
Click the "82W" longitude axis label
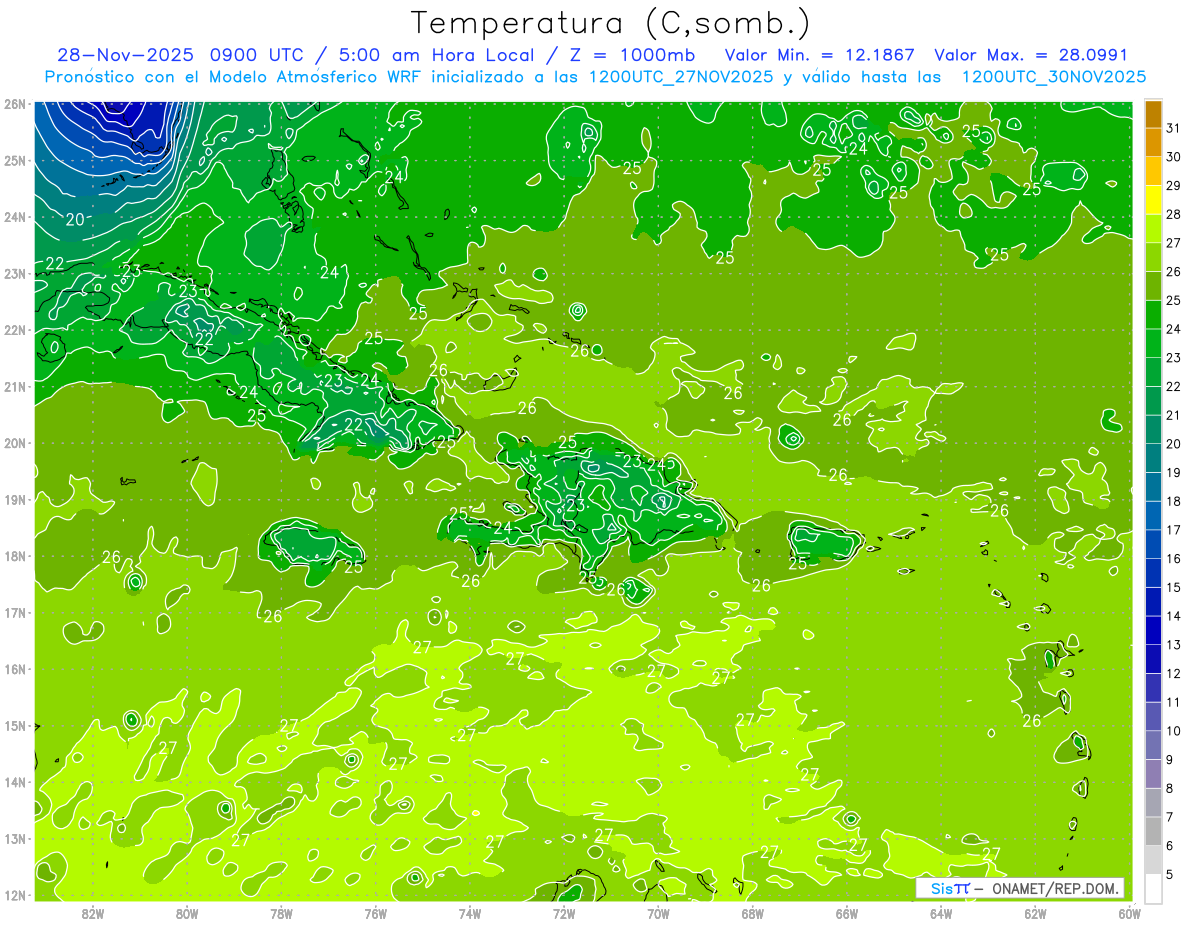click(x=93, y=913)
